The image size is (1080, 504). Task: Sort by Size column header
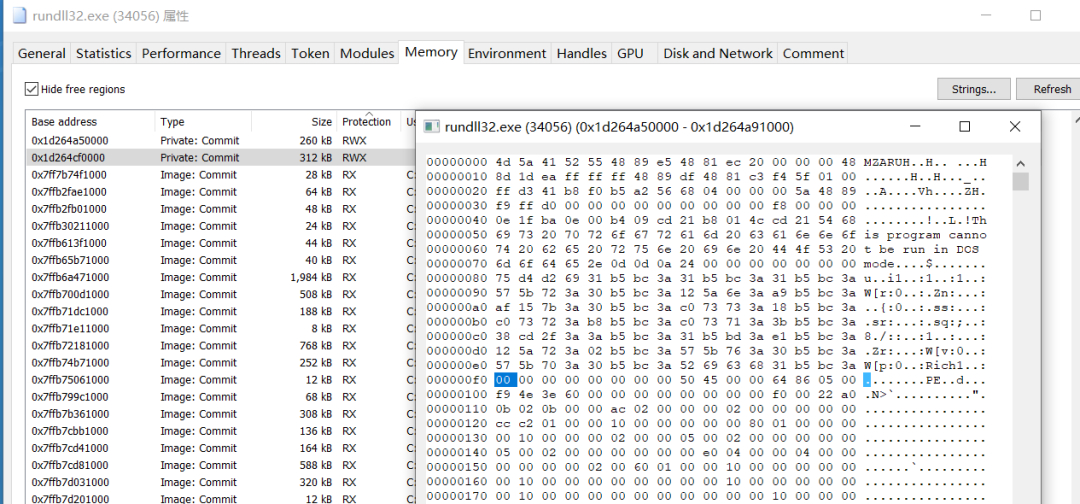(294, 122)
